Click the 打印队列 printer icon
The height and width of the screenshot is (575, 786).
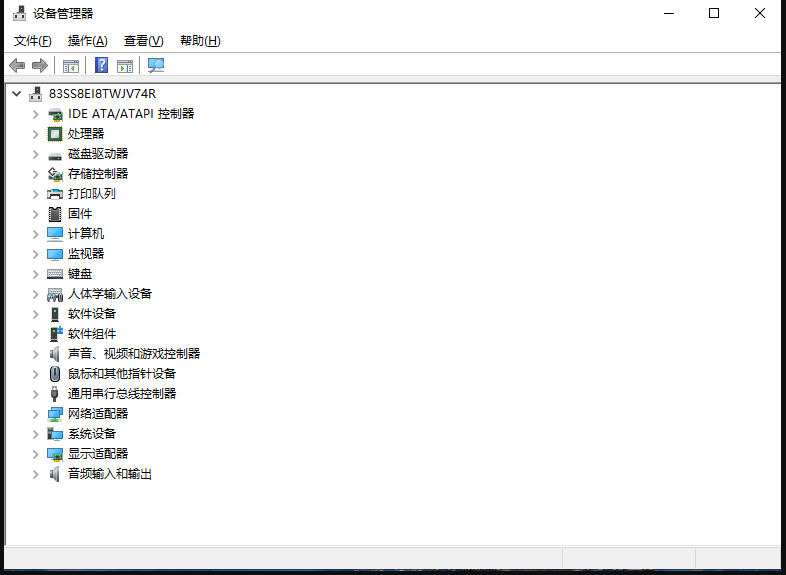(x=55, y=194)
